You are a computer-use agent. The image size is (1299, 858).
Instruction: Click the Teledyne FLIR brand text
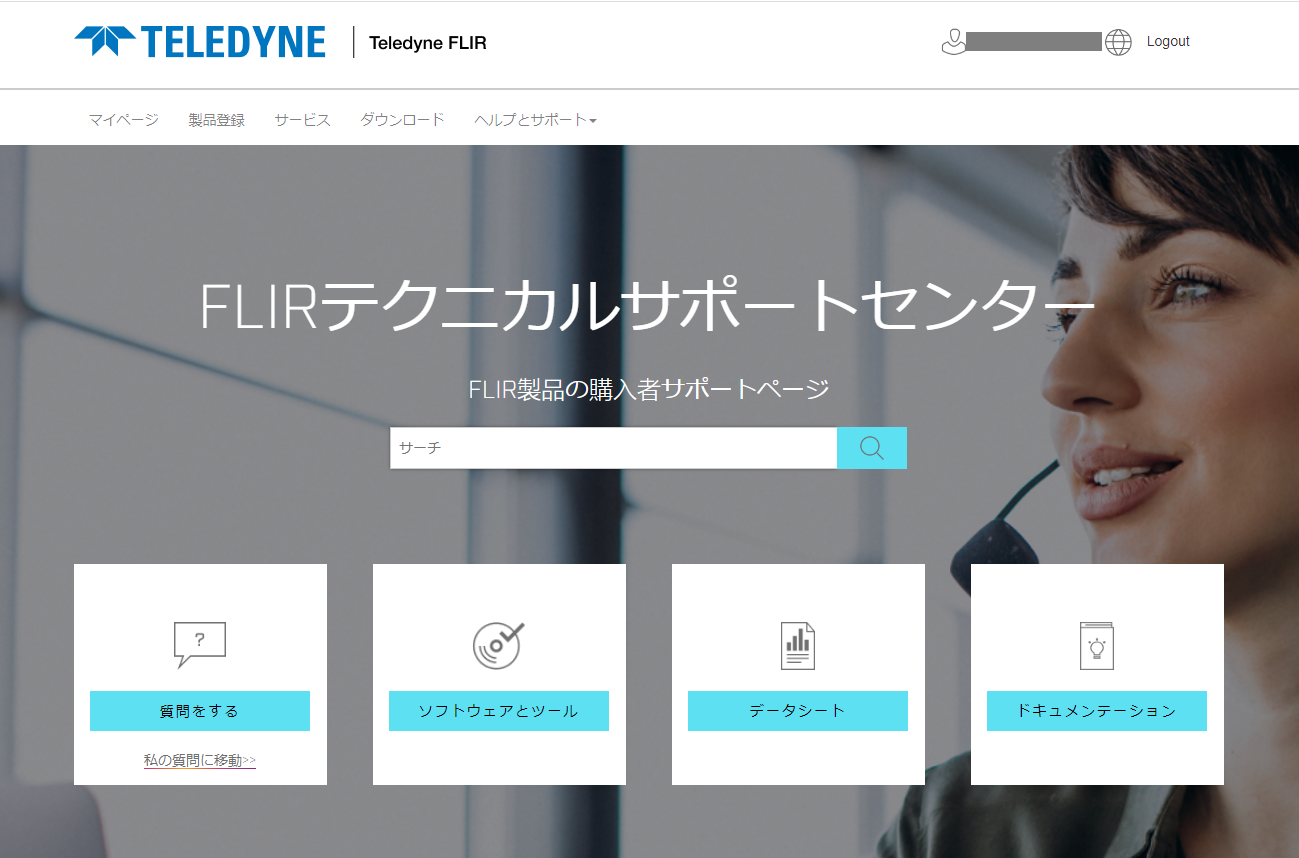coord(428,43)
